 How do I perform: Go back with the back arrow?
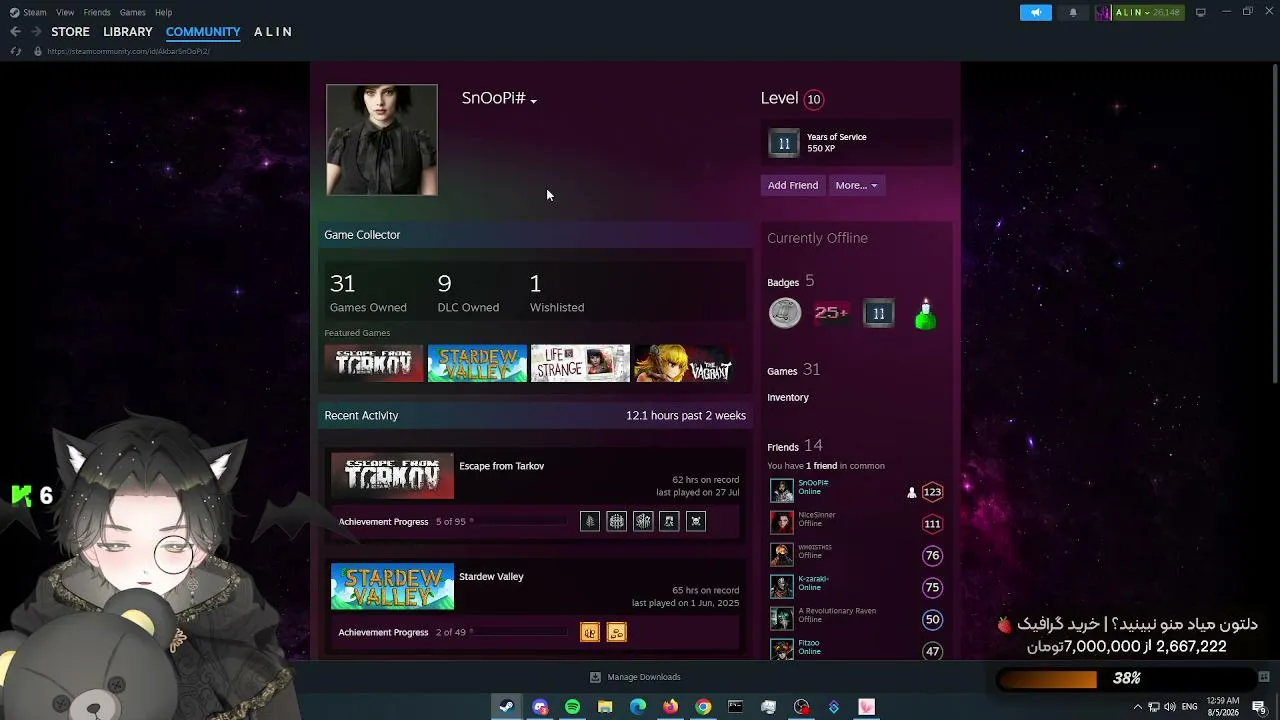pyautogui.click(x=15, y=32)
